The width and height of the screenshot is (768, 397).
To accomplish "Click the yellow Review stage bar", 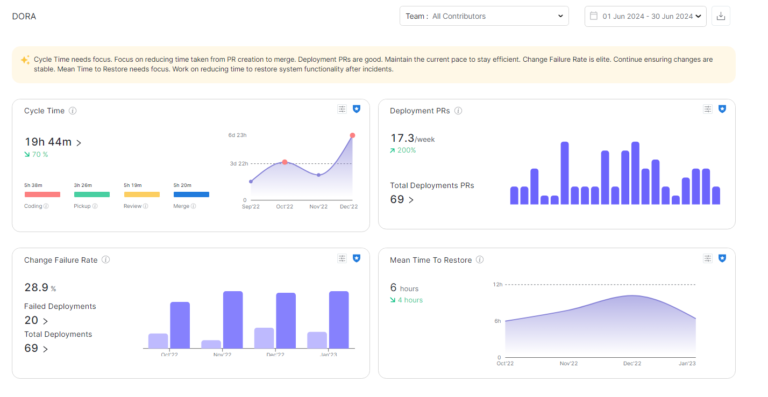I will (x=142, y=194).
